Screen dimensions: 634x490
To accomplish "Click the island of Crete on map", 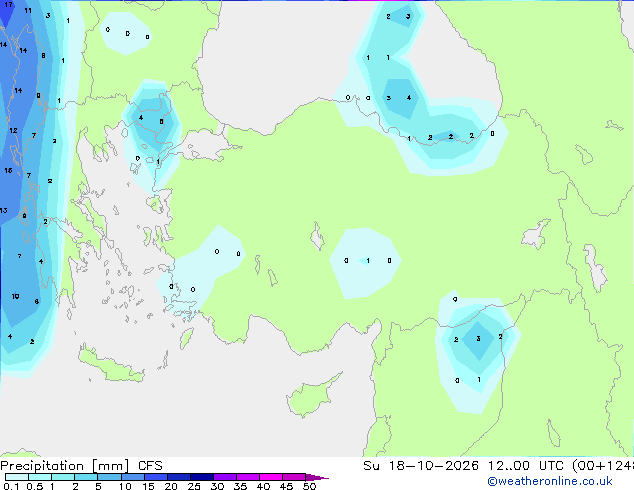I will (111, 366).
